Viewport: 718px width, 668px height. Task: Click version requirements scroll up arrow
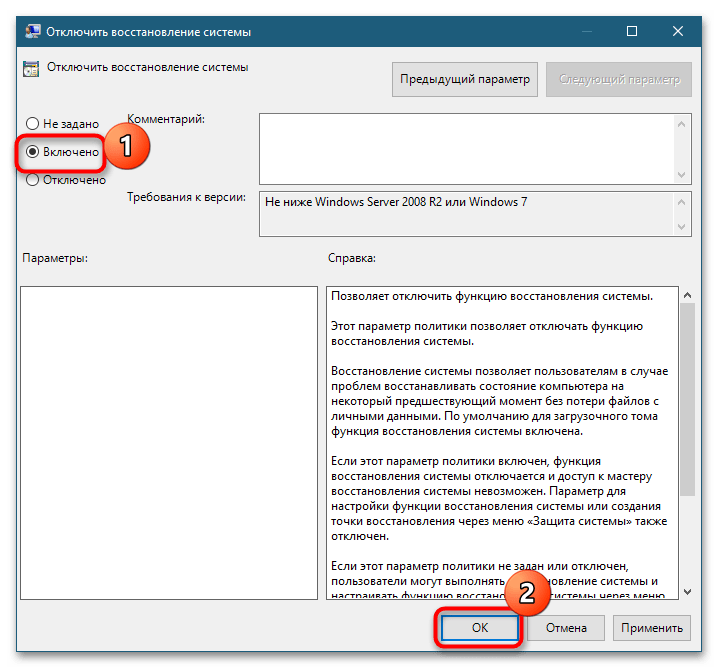[681, 202]
